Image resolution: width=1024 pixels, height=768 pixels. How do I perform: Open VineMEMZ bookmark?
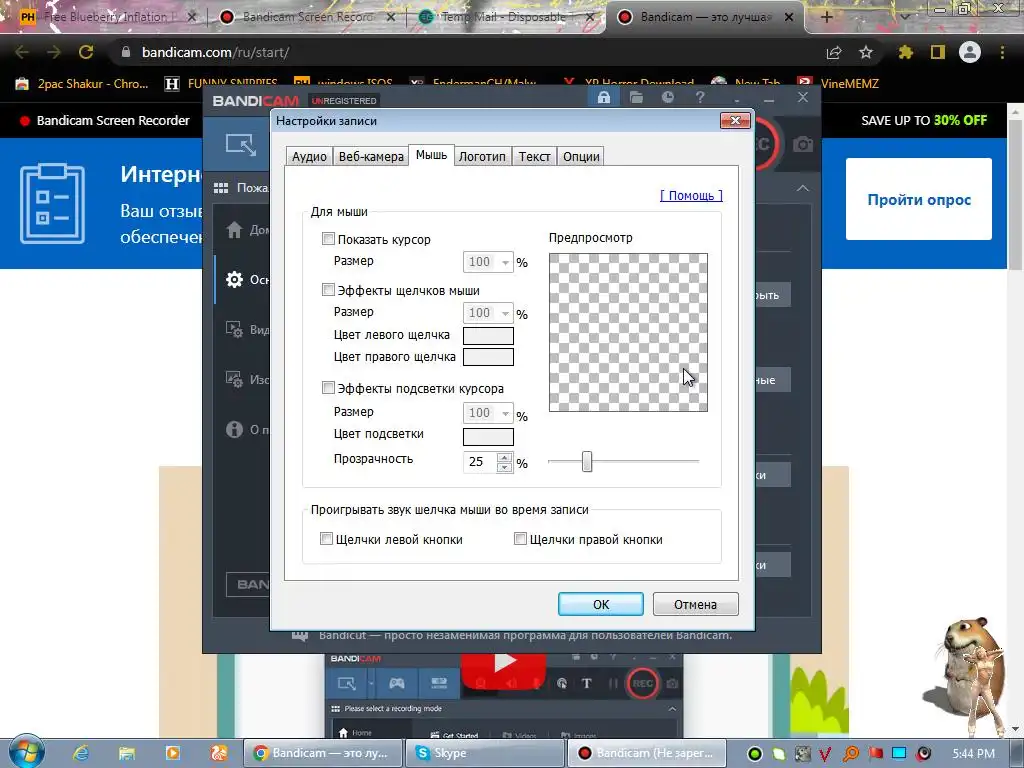click(839, 83)
